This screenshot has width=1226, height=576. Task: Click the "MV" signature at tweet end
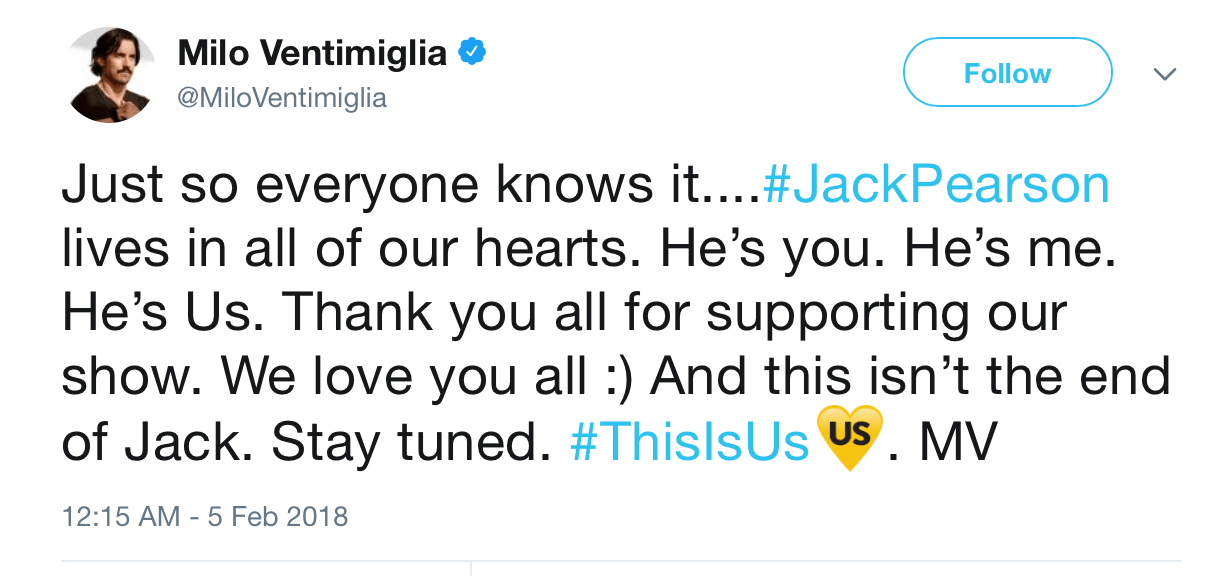(x=959, y=438)
